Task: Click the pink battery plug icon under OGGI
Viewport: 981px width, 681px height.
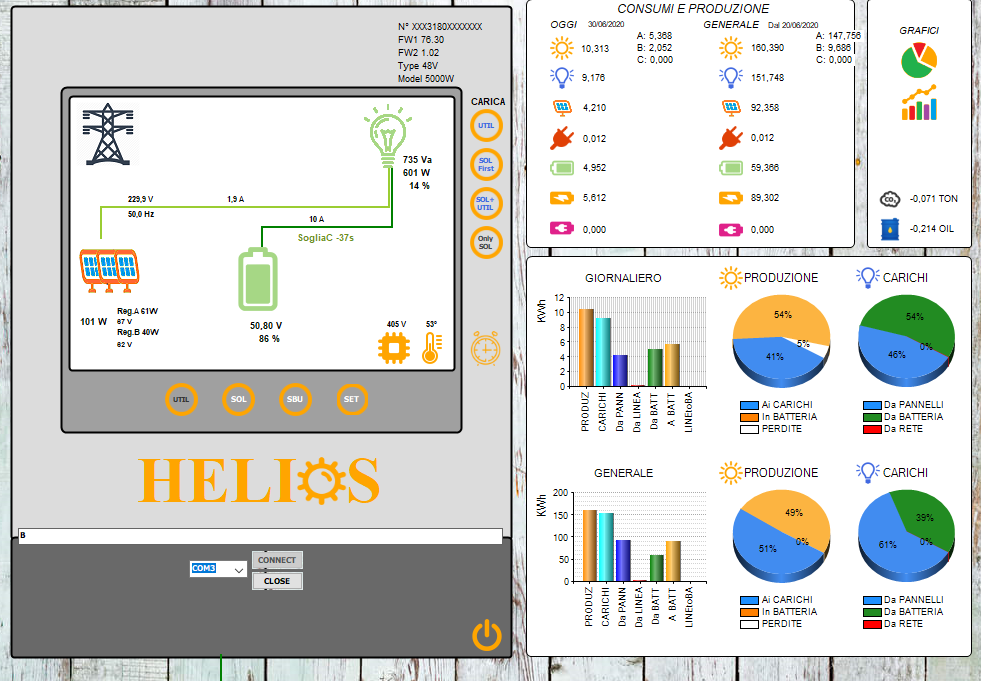Action: click(562, 228)
